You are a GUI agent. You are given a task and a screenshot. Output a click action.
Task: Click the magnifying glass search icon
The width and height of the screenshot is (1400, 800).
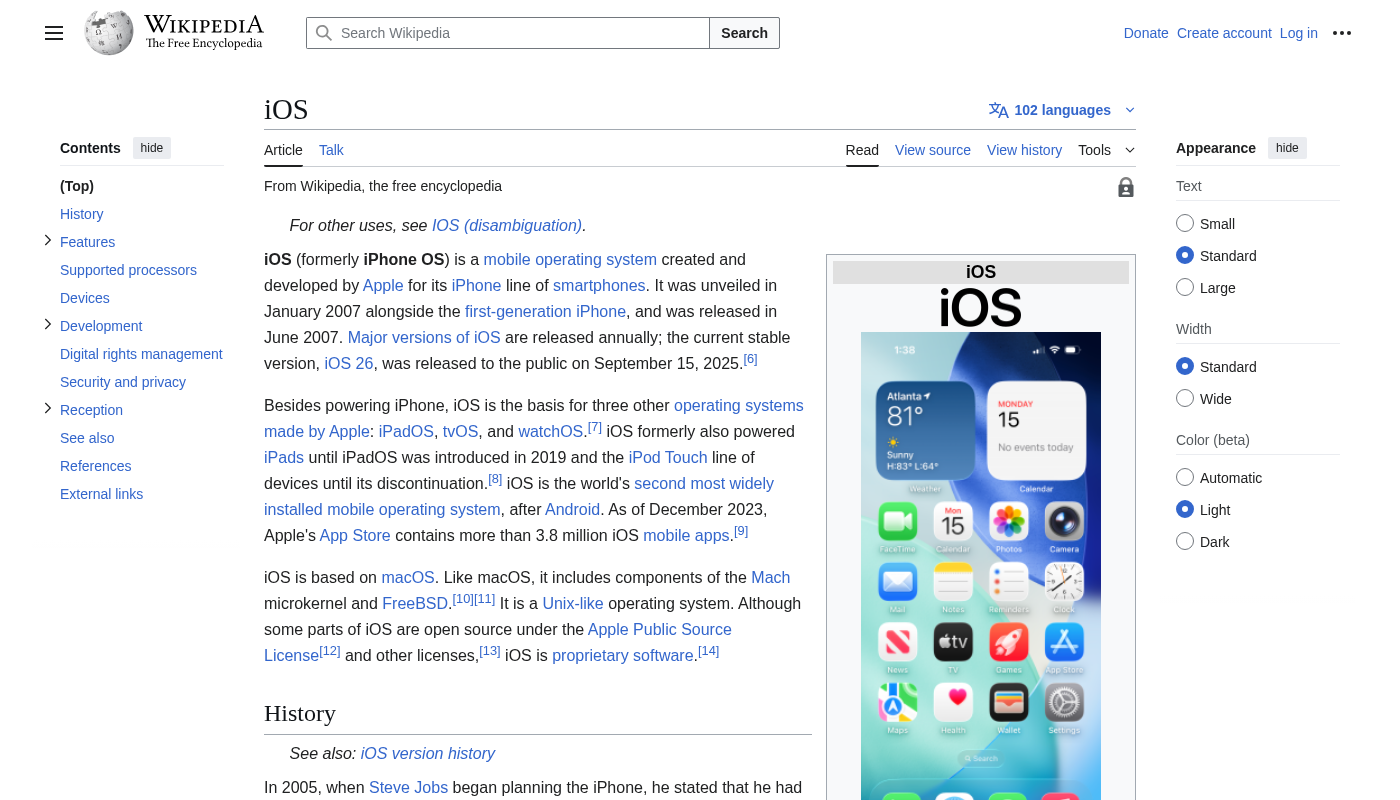[324, 33]
